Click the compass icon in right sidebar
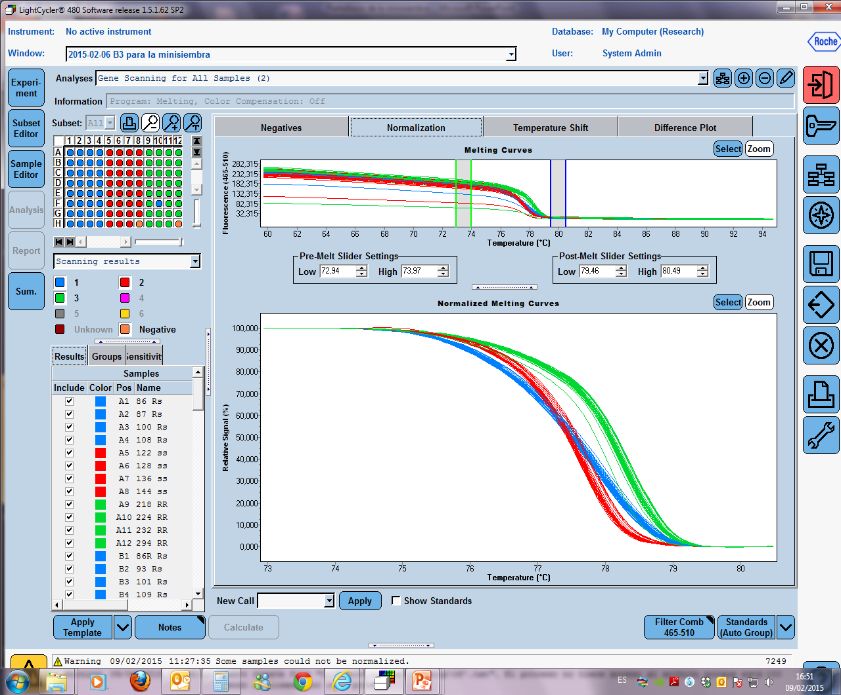 [x=821, y=216]
